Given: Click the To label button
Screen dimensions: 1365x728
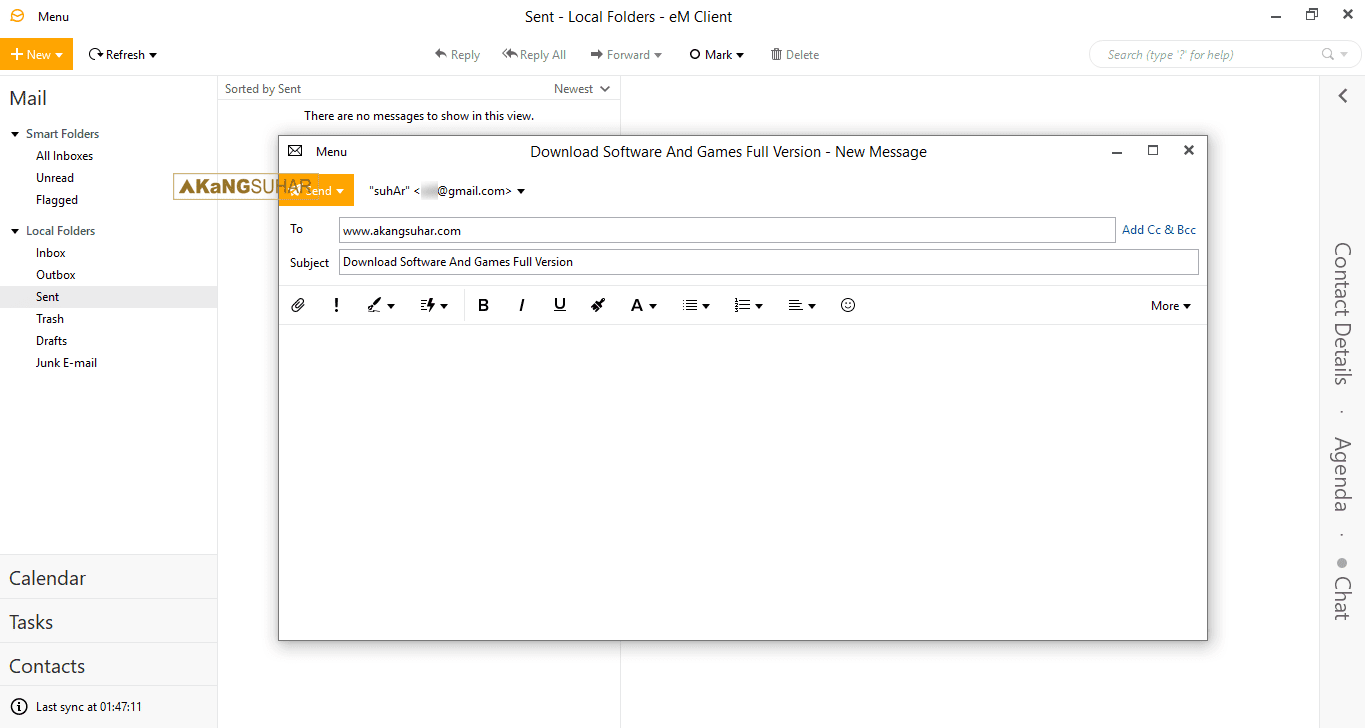Looking at the screenshot, I should coord(297,229).
